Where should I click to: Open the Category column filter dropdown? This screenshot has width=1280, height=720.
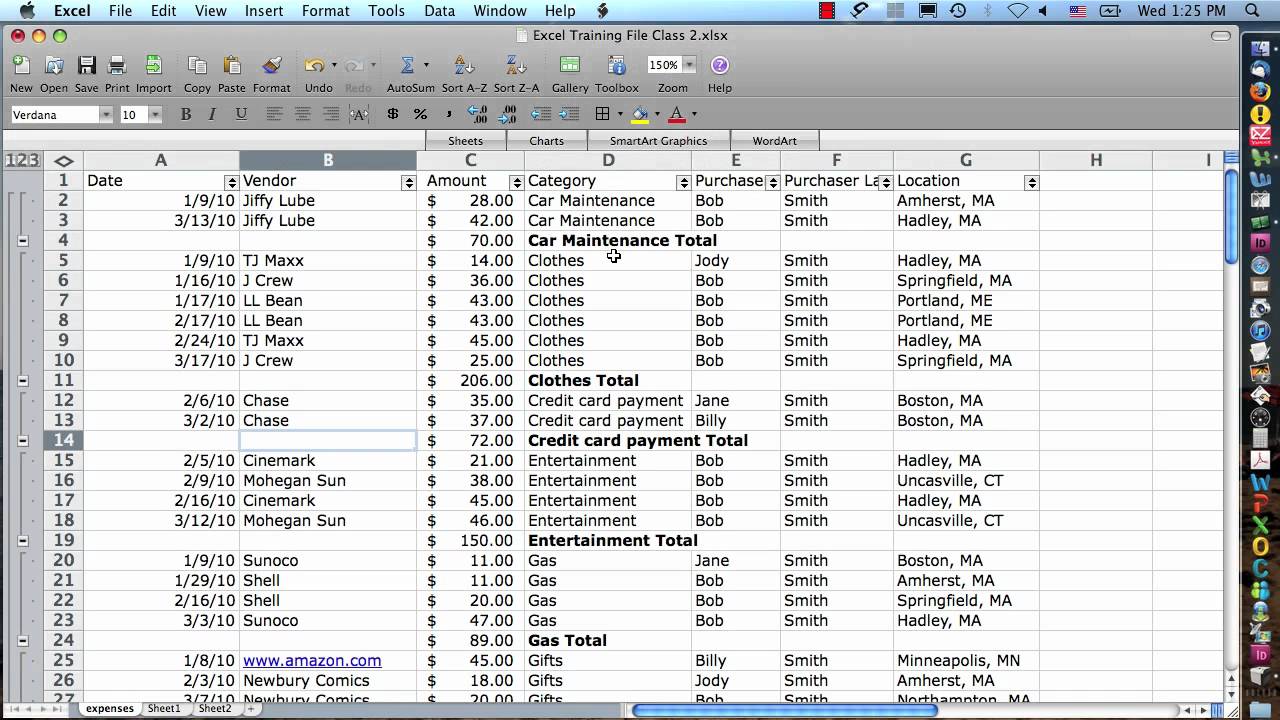pyautogui.click(x=684, y=182)
